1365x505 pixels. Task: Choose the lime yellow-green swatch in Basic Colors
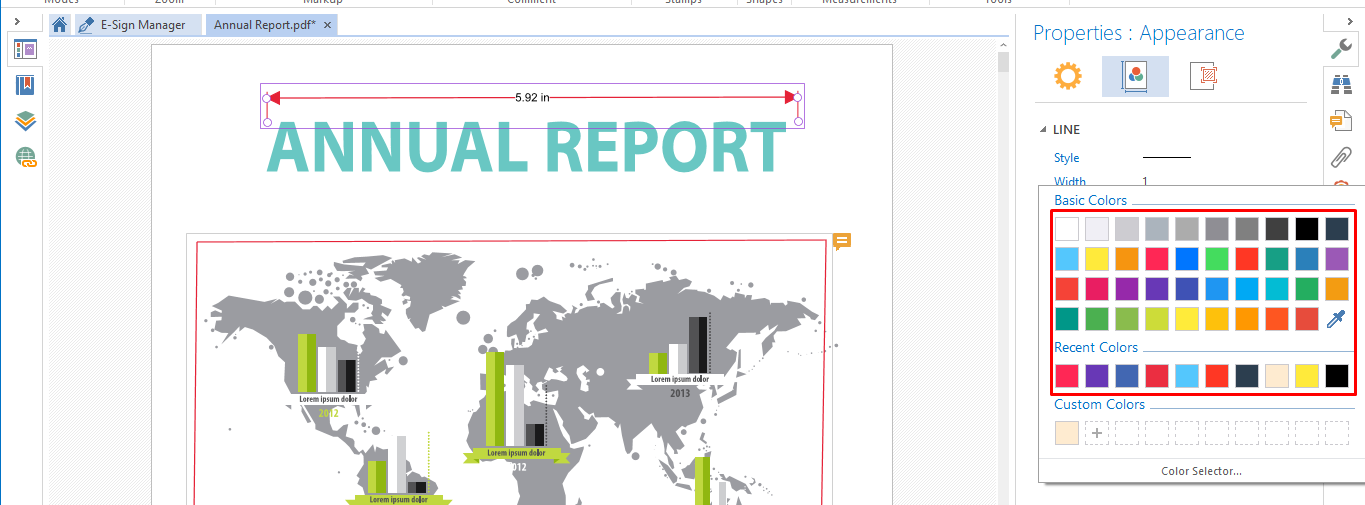[x=1157, y=319]
